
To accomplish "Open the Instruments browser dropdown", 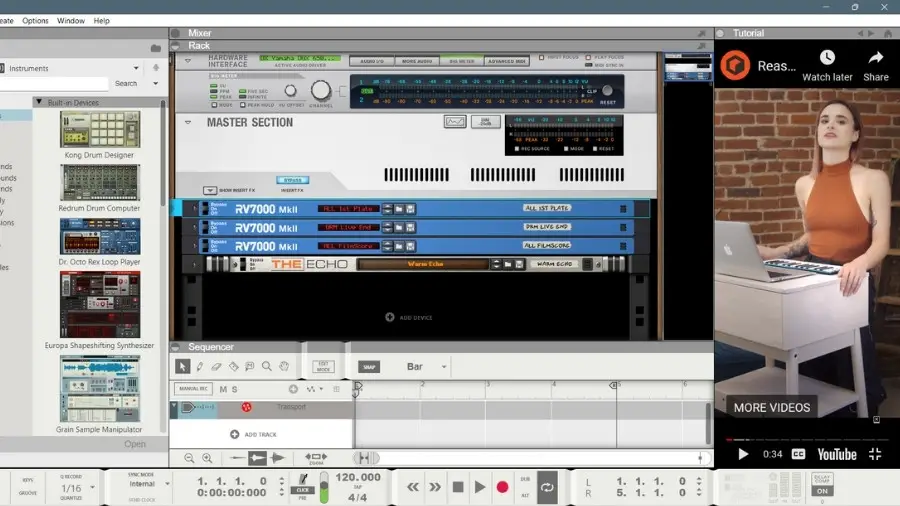I will 136,68.
